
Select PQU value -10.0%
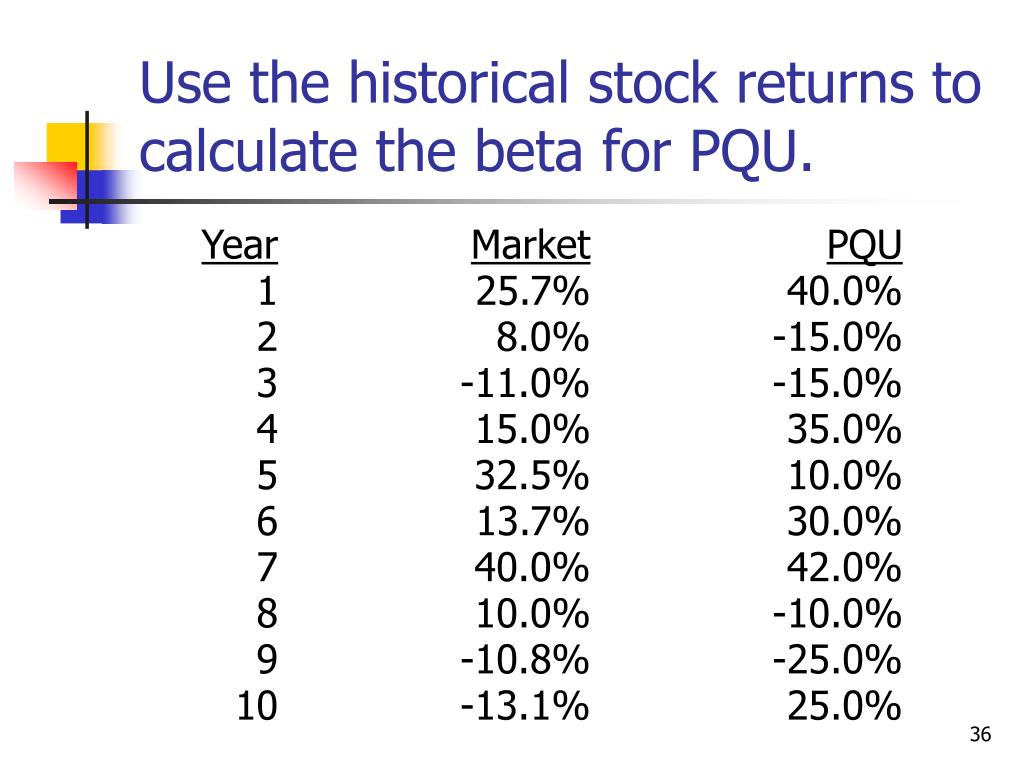pos(837,614)
